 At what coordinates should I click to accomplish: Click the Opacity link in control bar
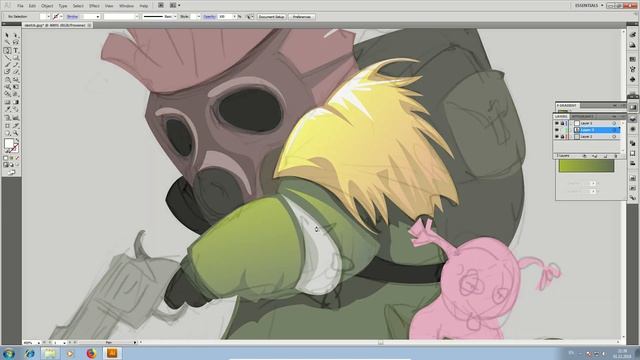coord(209,17)
